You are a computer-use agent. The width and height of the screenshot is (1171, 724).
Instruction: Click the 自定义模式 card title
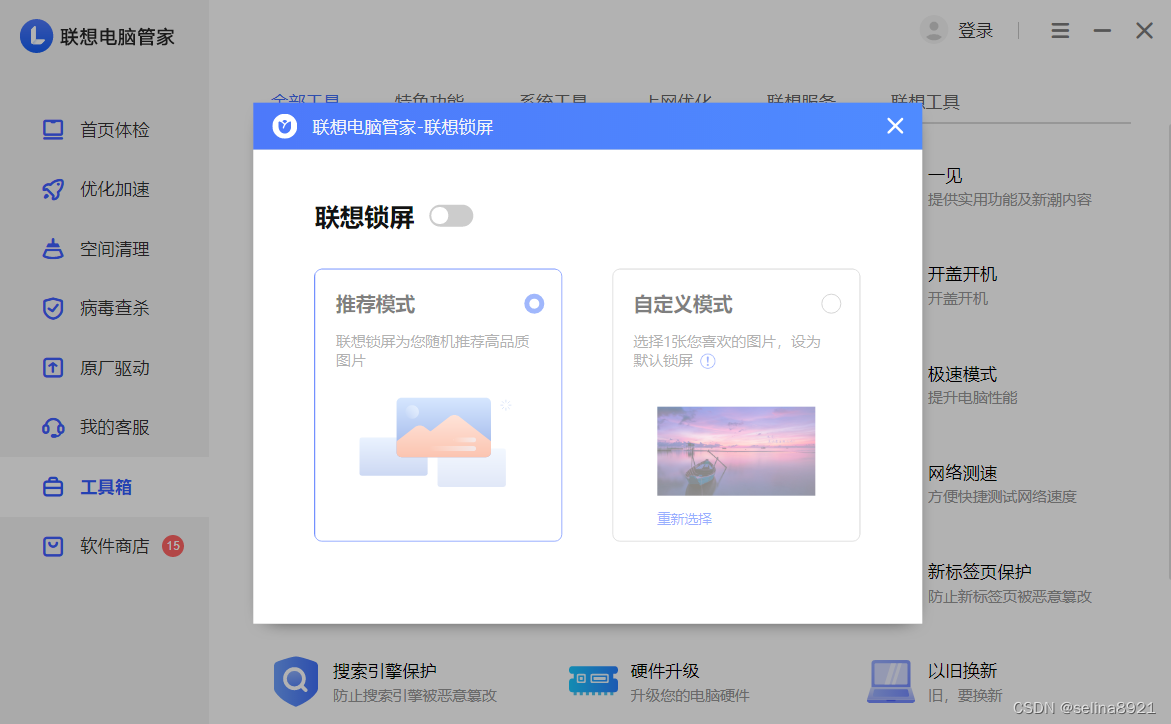click(683, 305)
